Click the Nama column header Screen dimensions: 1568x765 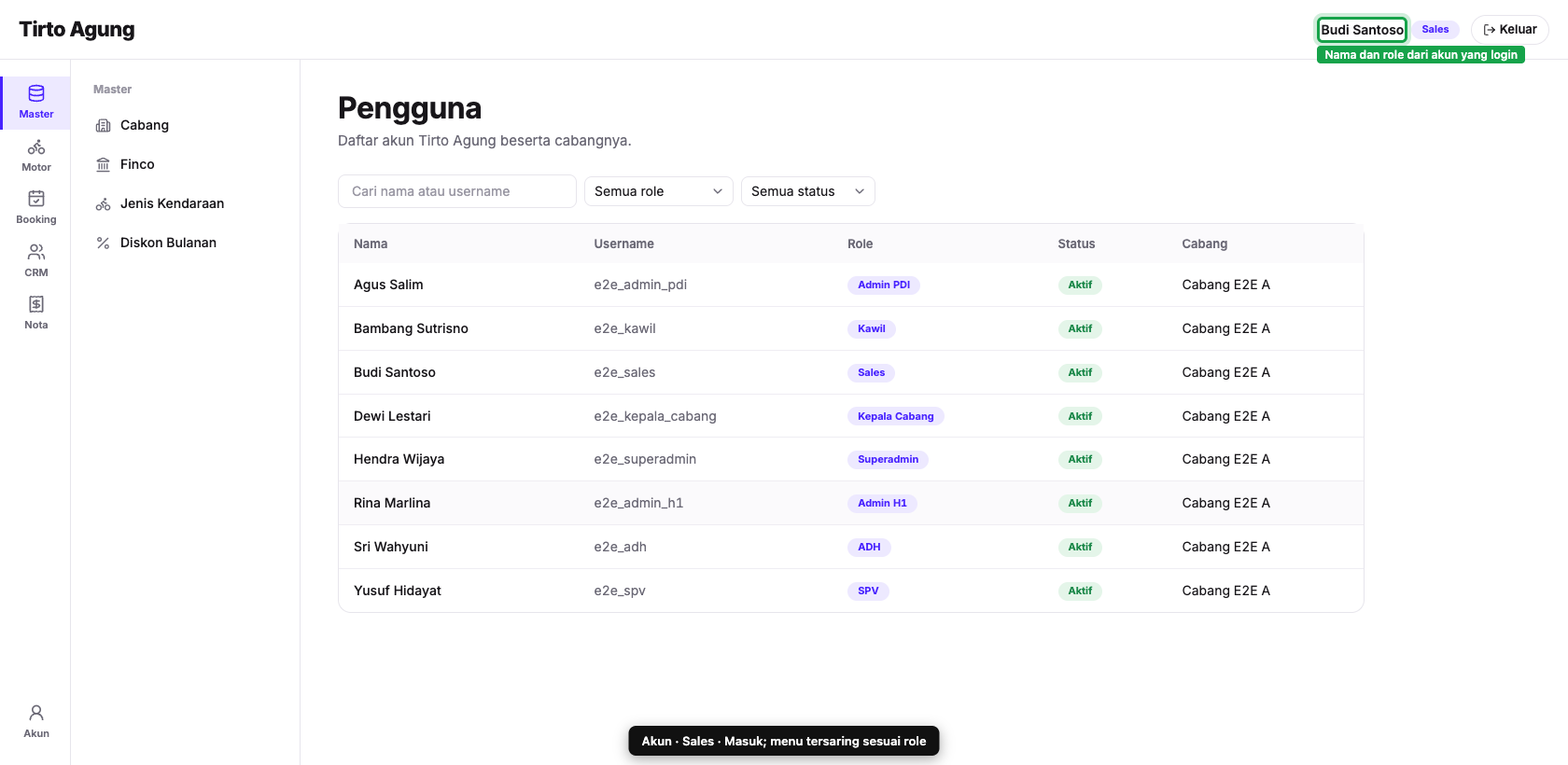[371, 243]
